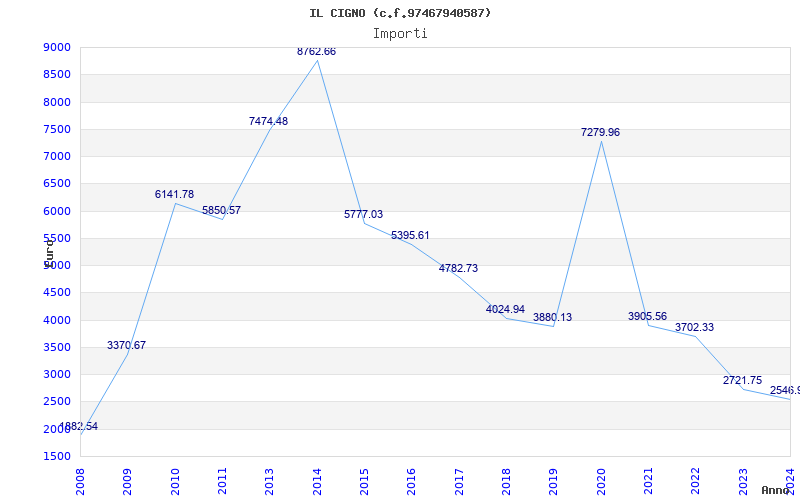Select the data label 7279.96
Viewport: 800px width, 500px height.
601,133
